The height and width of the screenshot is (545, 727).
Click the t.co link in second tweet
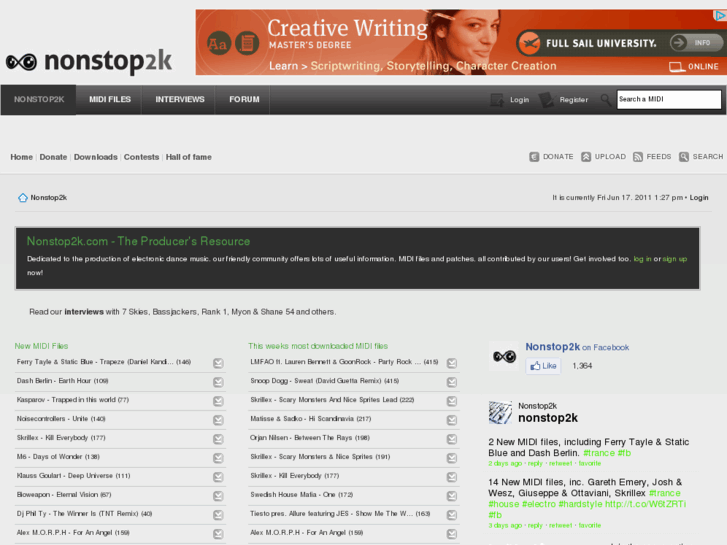pos(645,504)
